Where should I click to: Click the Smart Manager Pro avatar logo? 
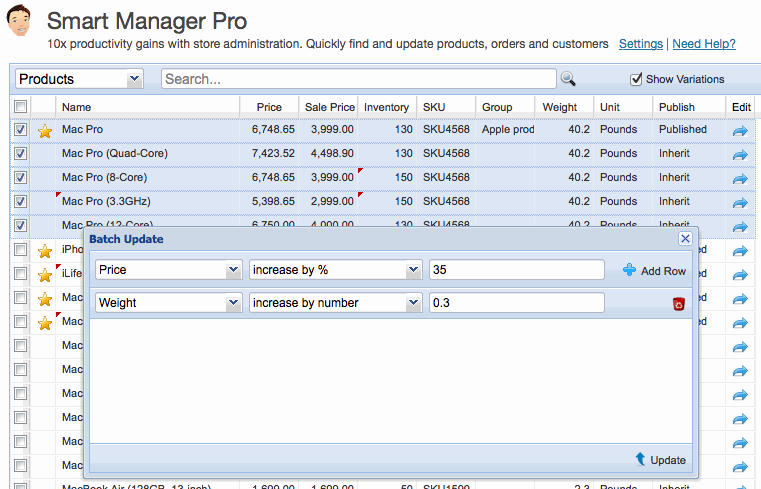(19, 20)
